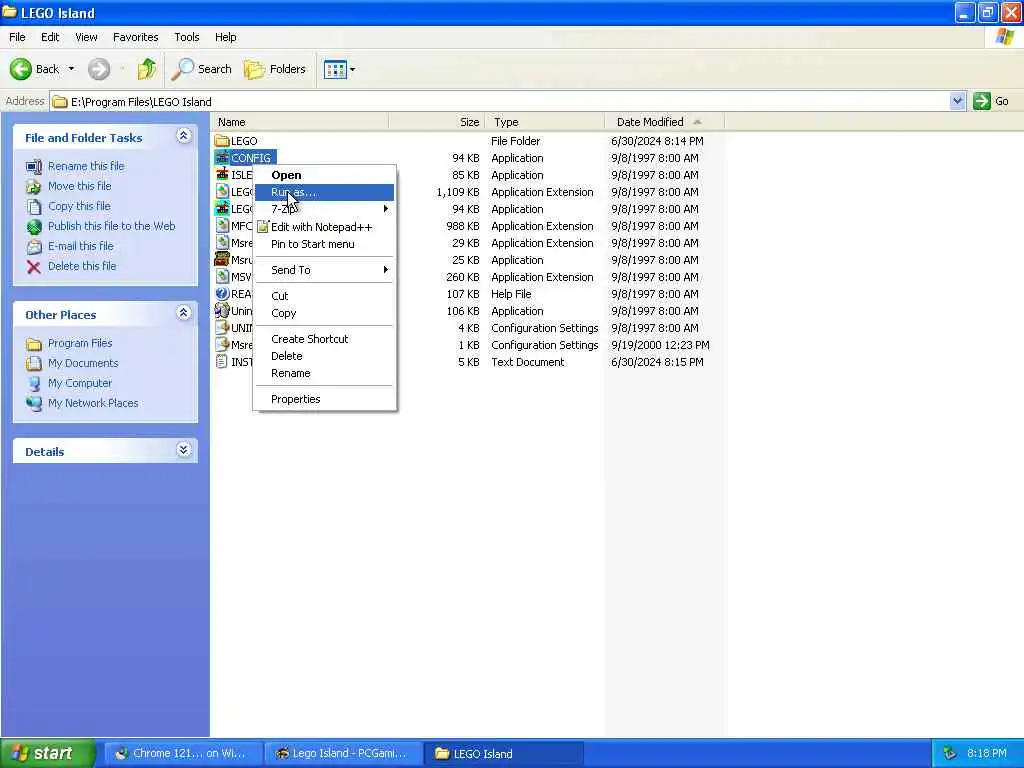Click Publish this file to the Web
The height and width of the screenshot is (768, 1024).
112,226
